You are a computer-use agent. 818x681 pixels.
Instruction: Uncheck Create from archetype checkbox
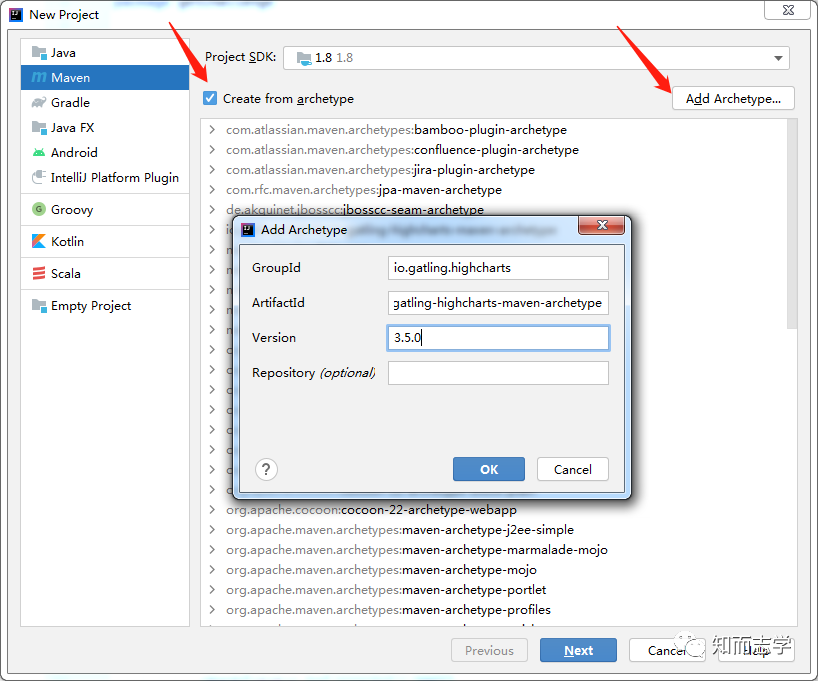[x=210, y=98]
